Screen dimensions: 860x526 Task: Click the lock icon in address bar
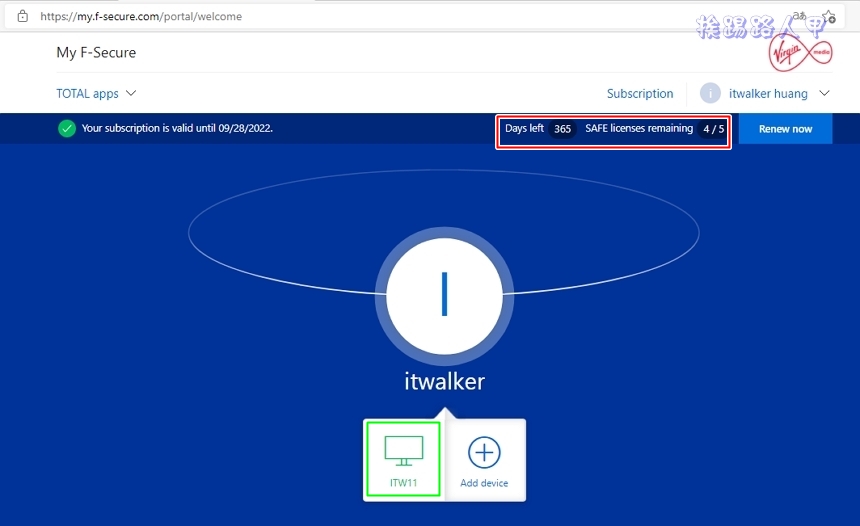click(x=22, y=16)
